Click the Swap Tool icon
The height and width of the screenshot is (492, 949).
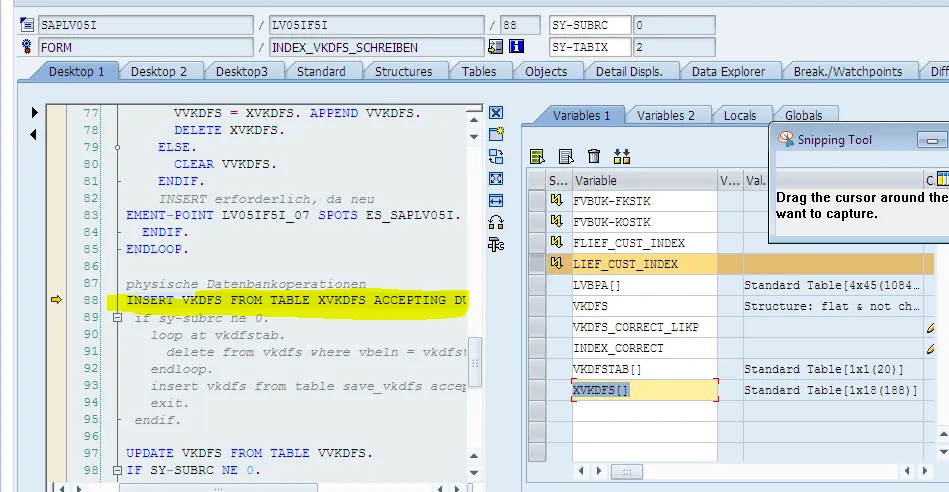[x=496, y=156]
